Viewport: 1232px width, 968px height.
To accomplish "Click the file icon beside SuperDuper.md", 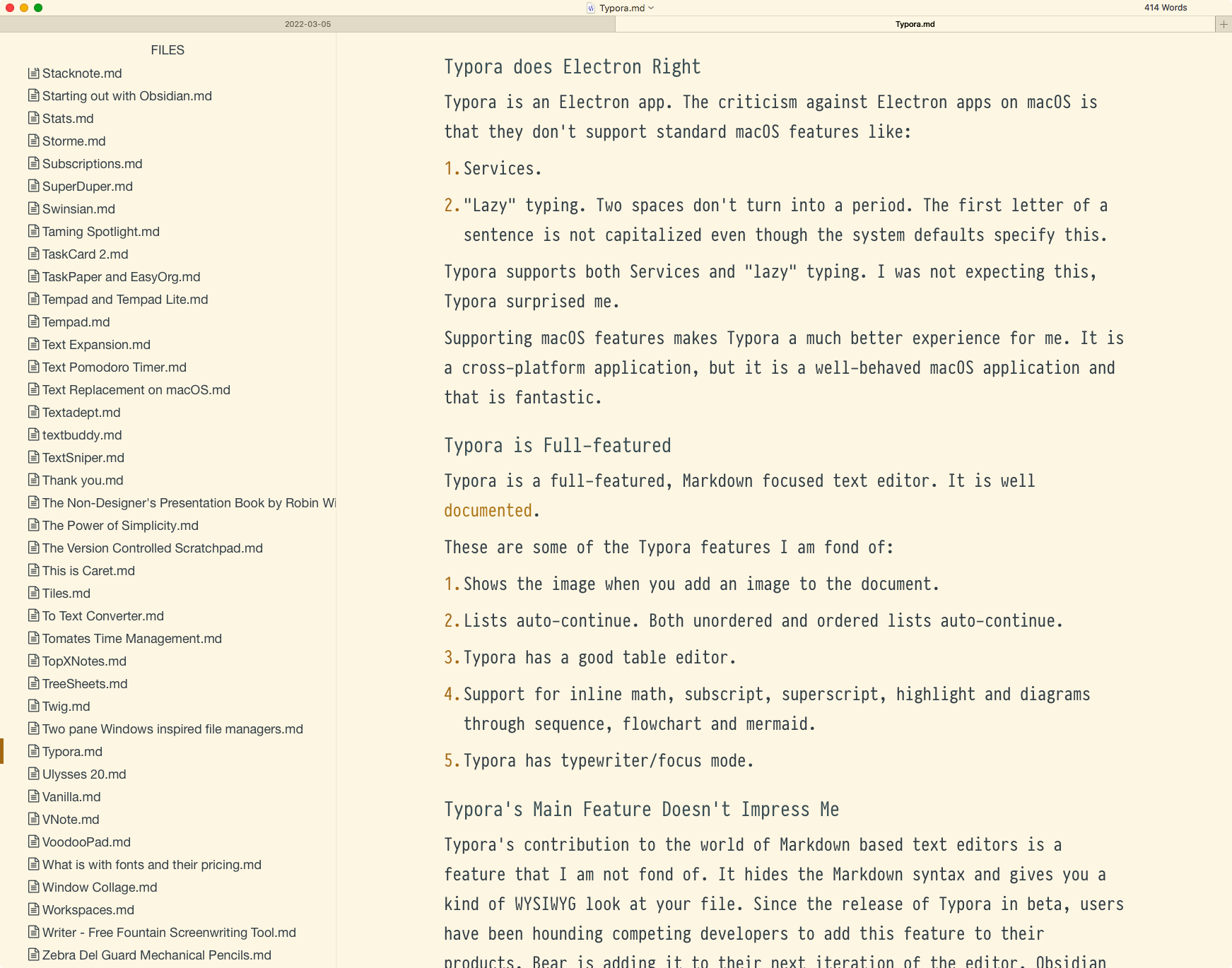I will coord(33,186).
